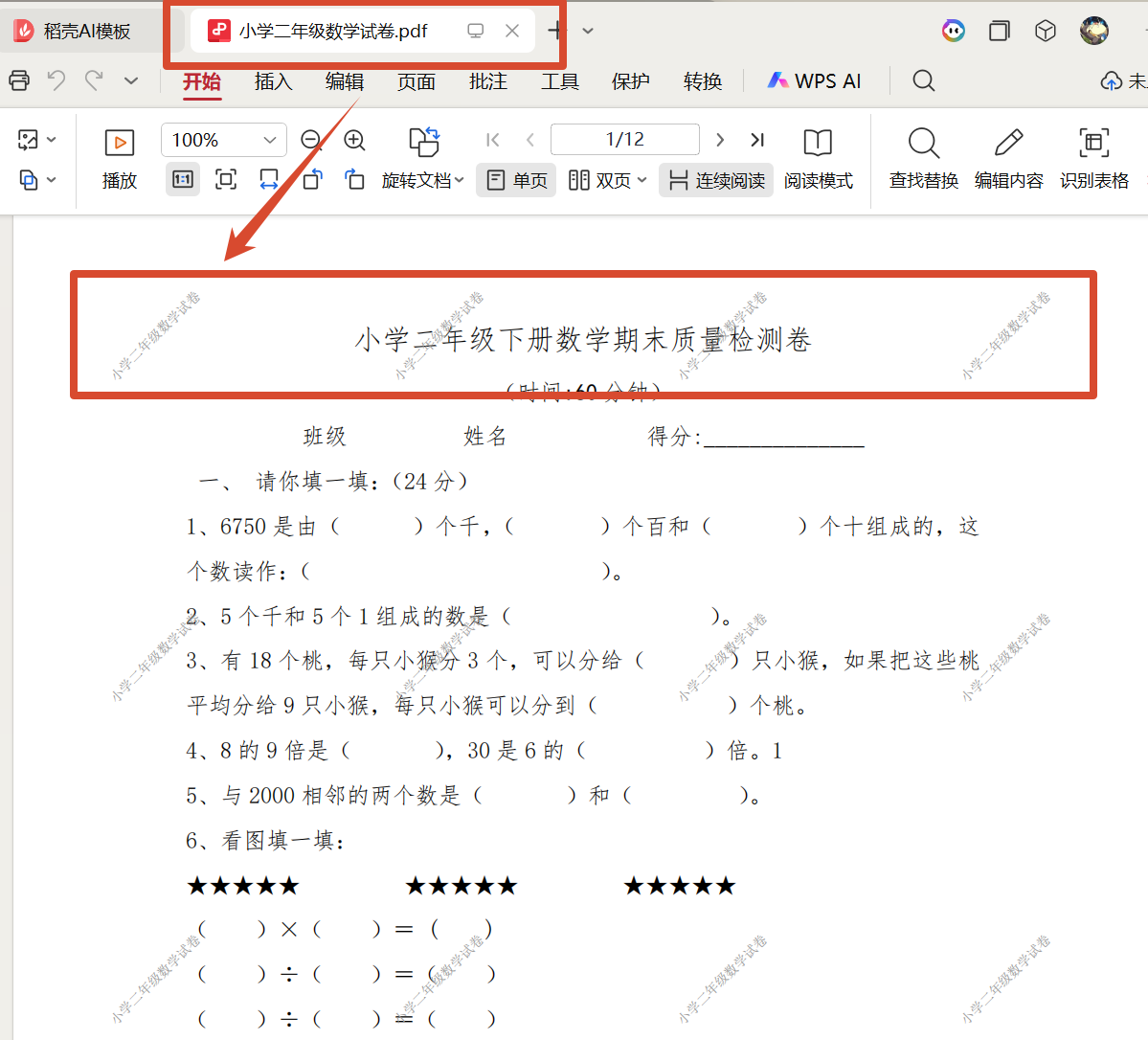The image size is (1148, 1040).
Task: Click the fit page icon
Action: coord(226,179)
